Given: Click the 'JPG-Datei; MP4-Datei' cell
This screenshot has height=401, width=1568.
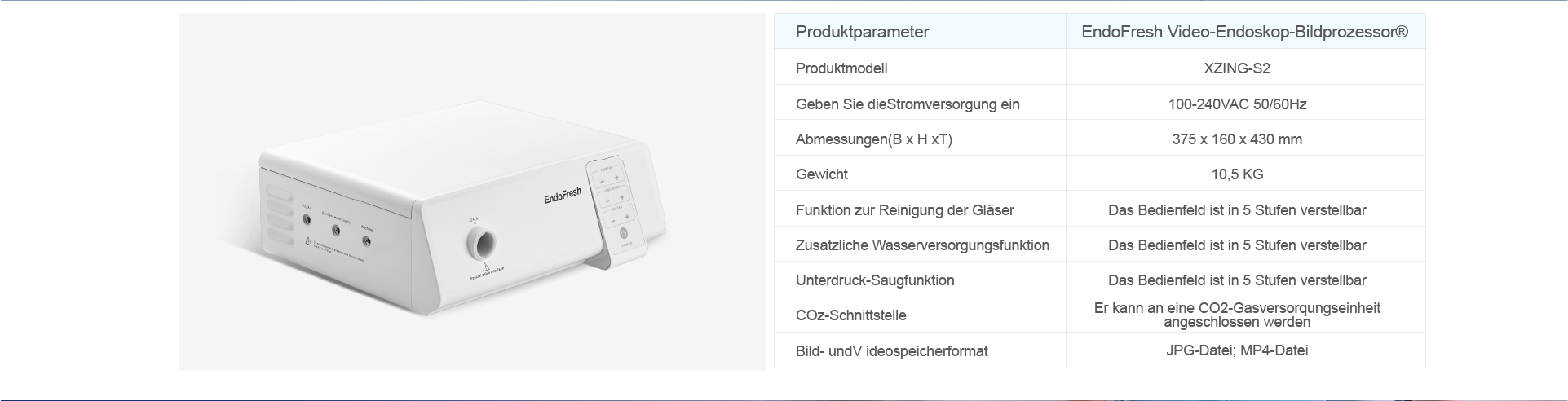Looking at the screenshot, I should click(1236, 350).
